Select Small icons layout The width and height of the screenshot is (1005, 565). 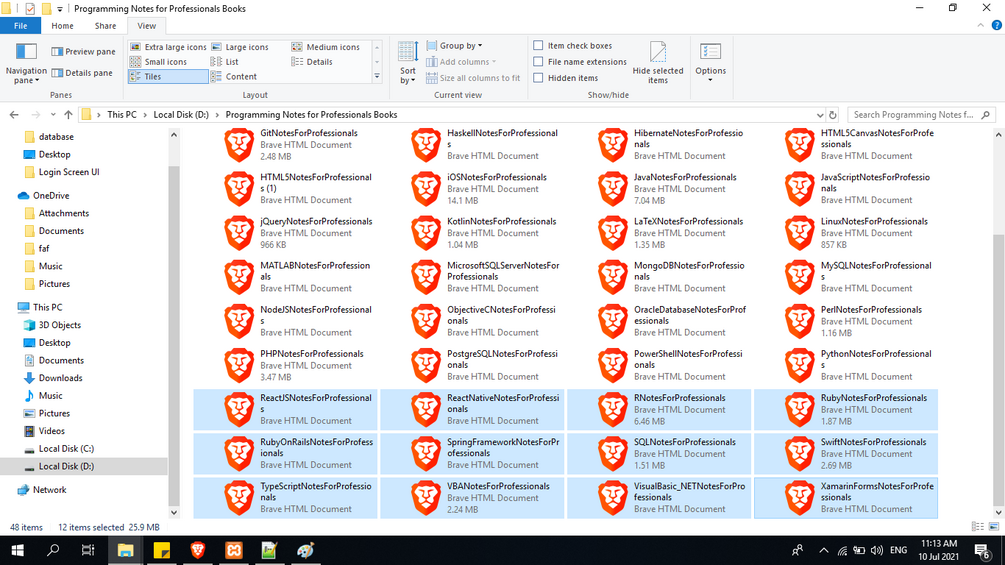coord(158,61)
